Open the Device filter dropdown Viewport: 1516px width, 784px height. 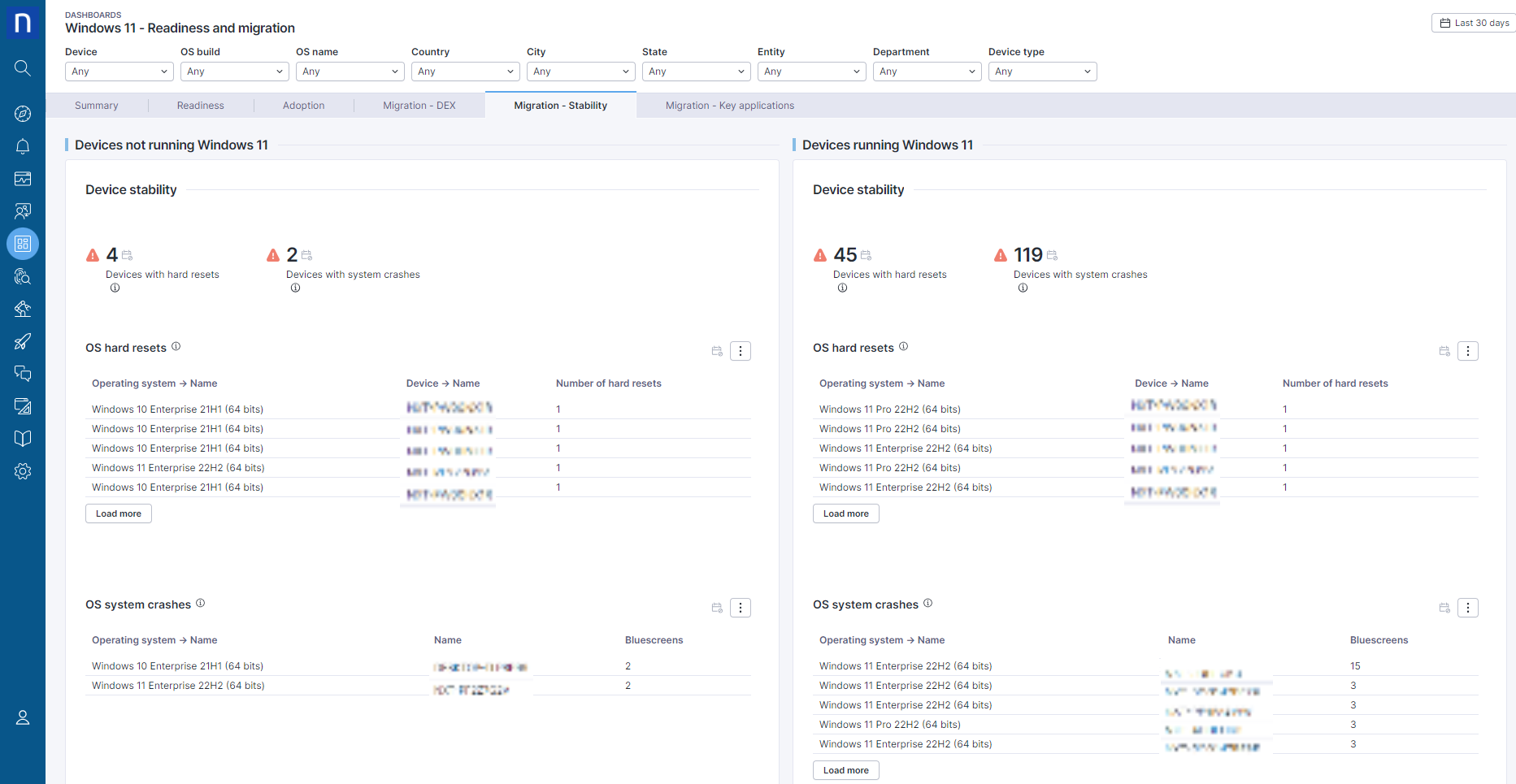(x=119, y=71)
